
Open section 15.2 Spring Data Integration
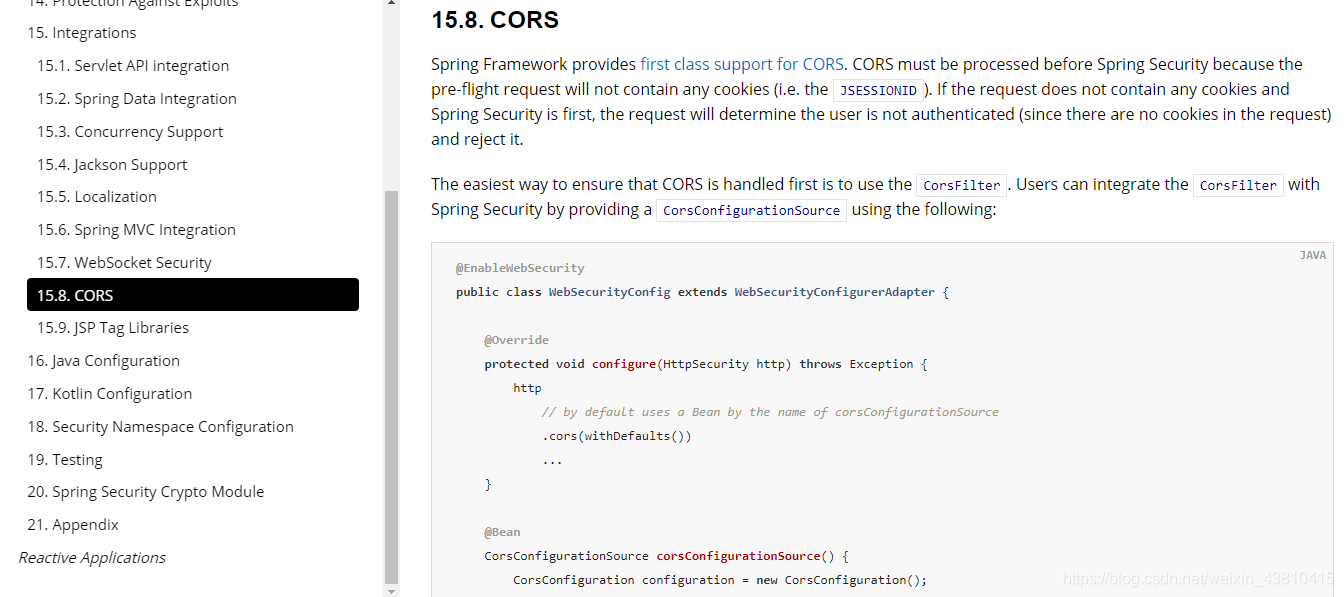click(x=137, y=98)
